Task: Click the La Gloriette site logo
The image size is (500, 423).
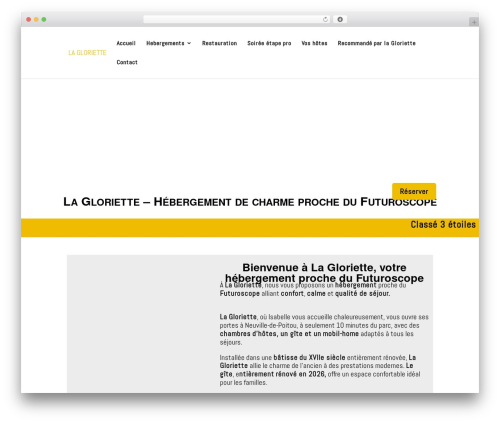Action: 87,53
